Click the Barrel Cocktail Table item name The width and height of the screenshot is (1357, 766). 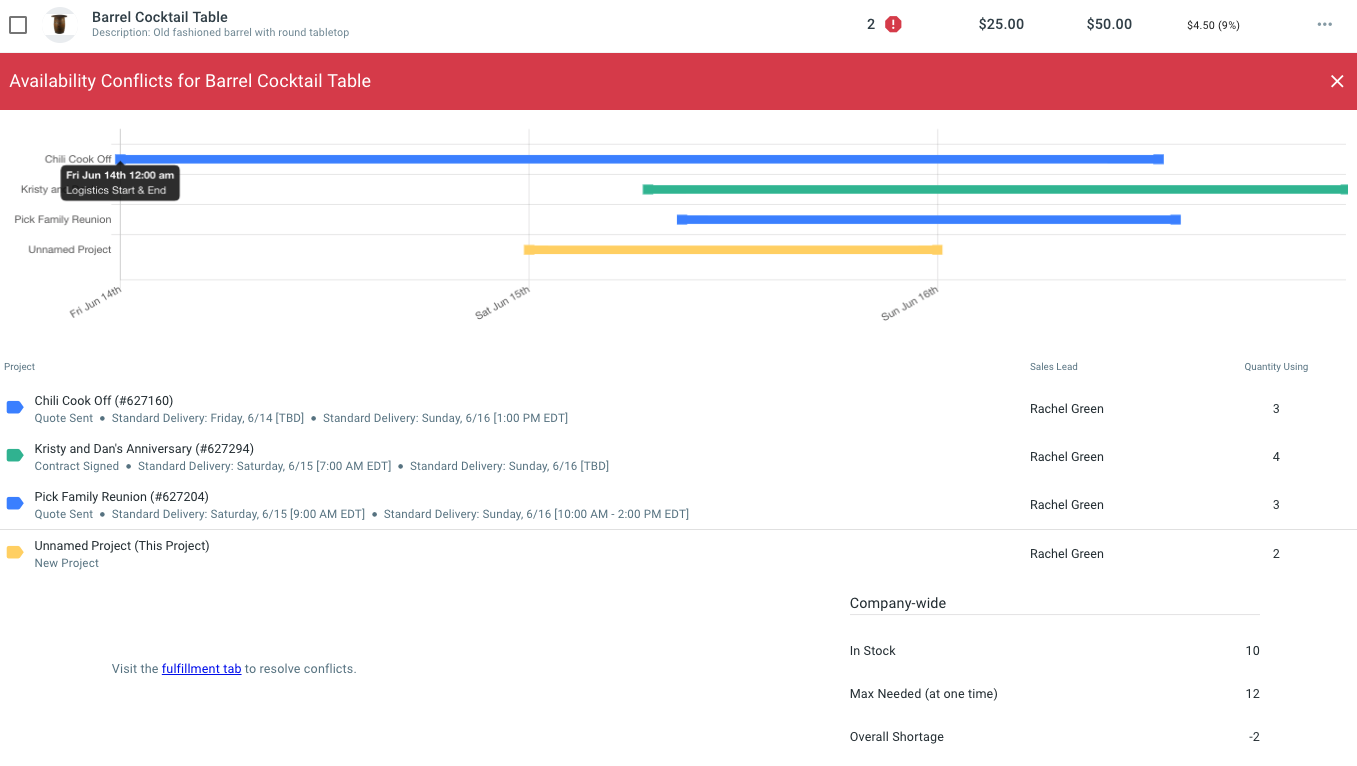pyautogui.click(x=160, y=17)
